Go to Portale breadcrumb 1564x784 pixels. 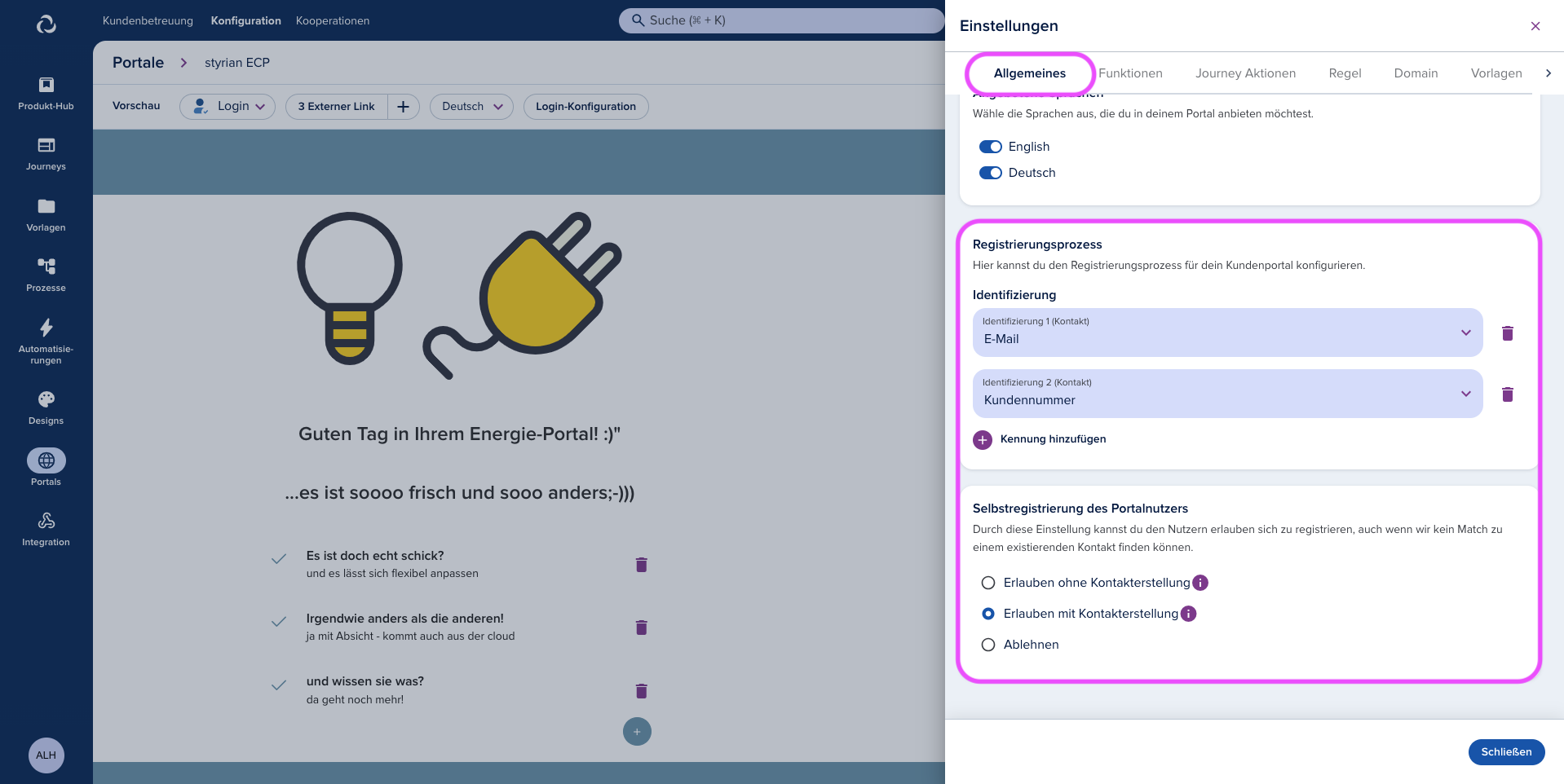138,63
